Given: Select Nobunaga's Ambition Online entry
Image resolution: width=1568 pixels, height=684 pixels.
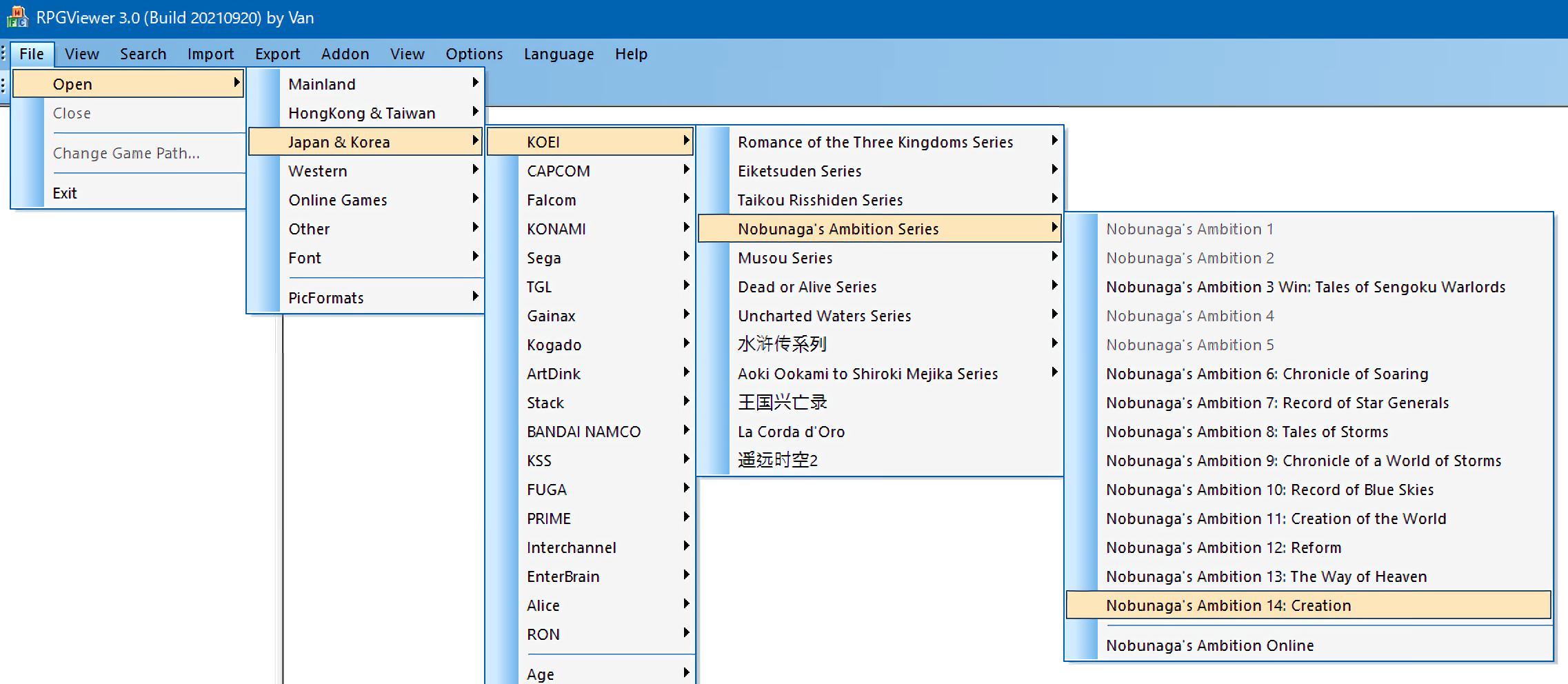Looking at the screenshot, I should [x=1209, y=645].
